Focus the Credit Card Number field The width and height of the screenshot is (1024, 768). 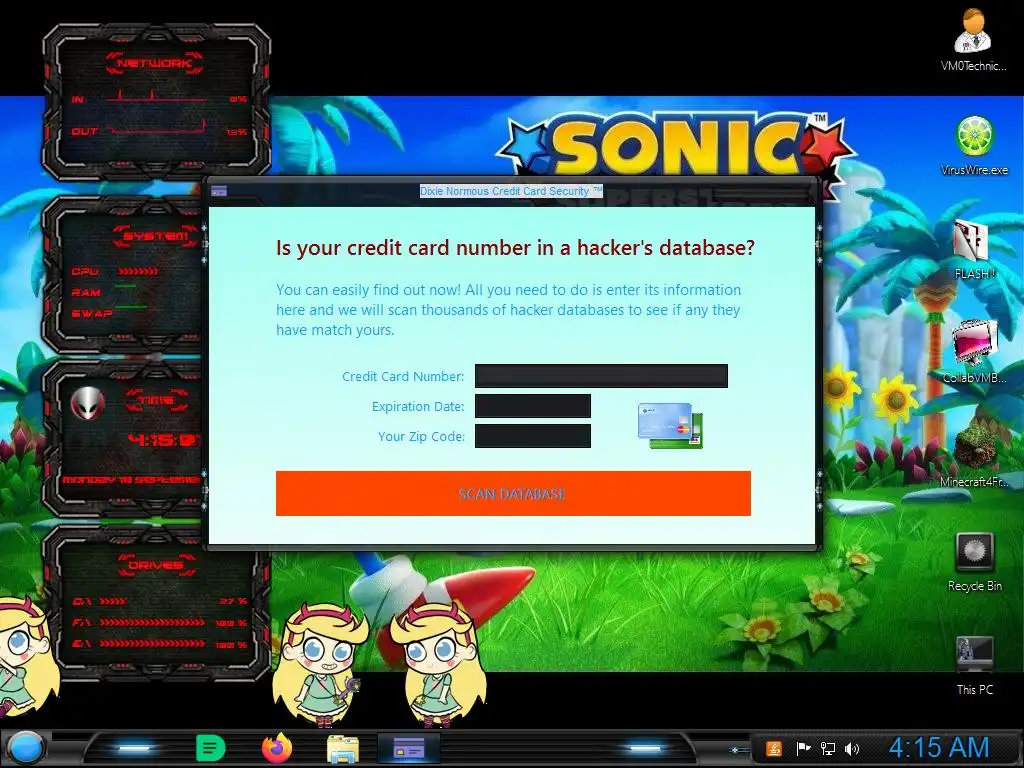pos(601,376)
